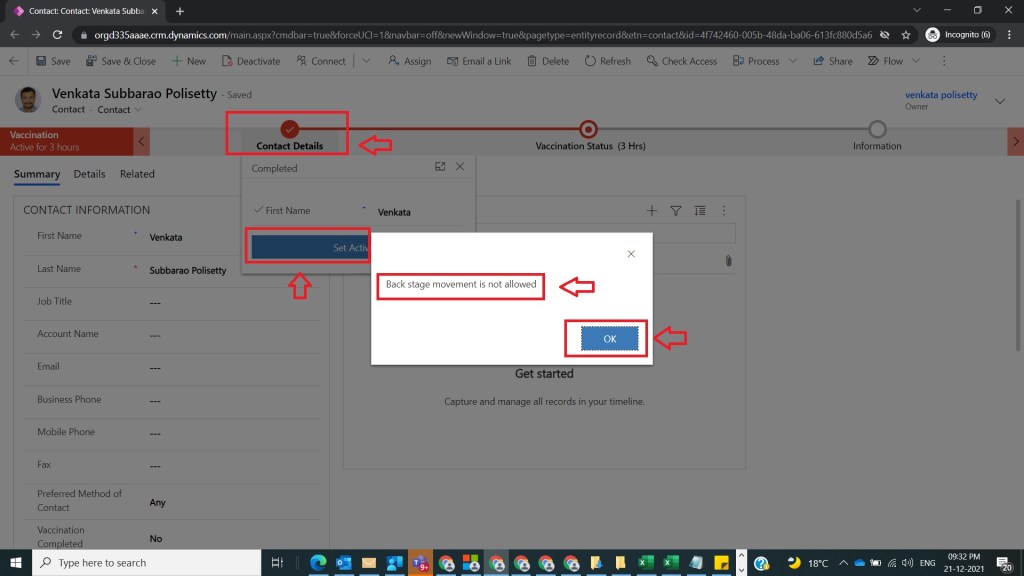Click OK in the alert dialog
Viewport: 1024px width, 576px height.
click(x=609, y=339)
